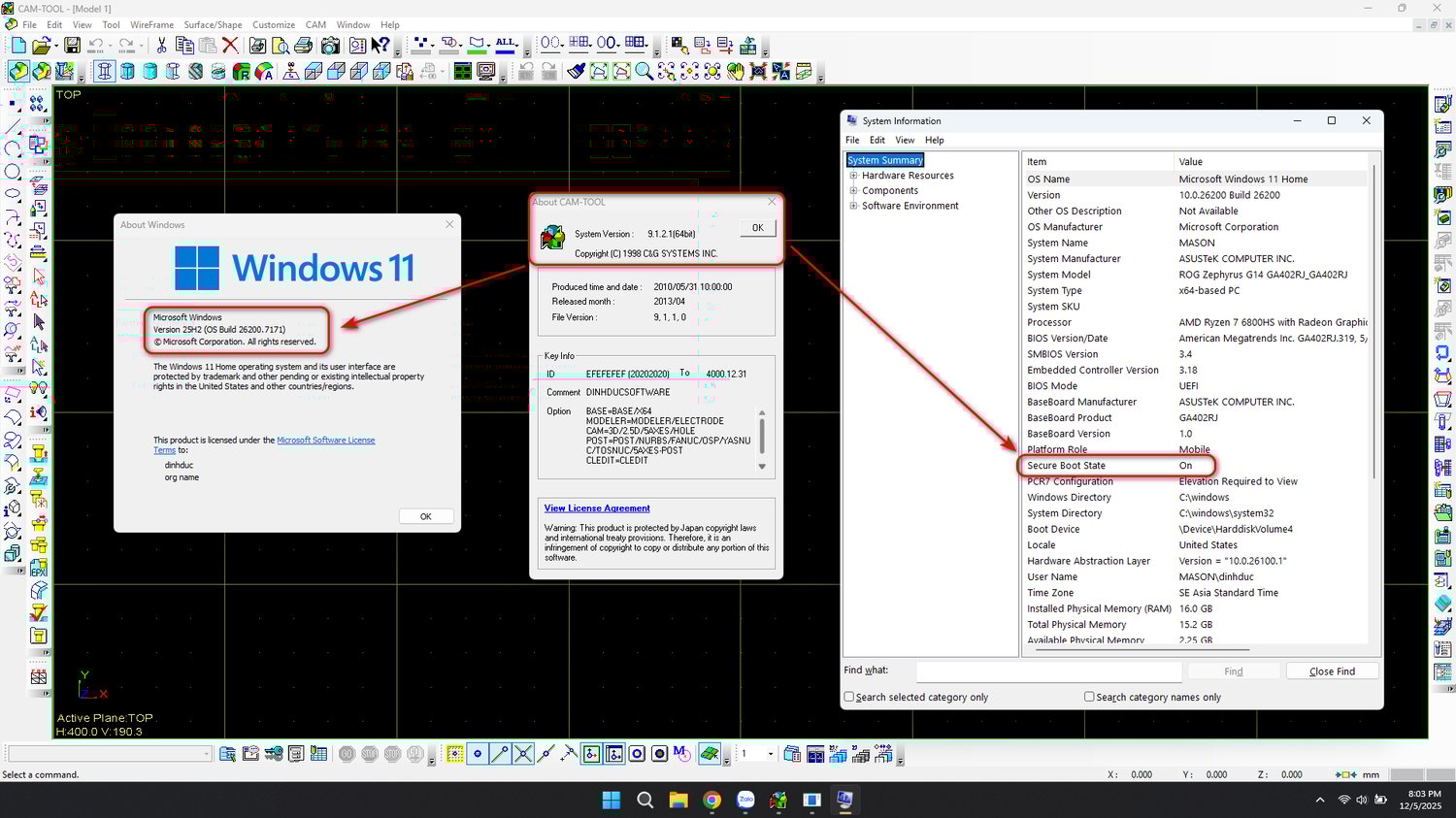The height and width of the screenshot is (818, 1456).
Task: Open the Surface/Shape menu
Action: coord(213,25)
